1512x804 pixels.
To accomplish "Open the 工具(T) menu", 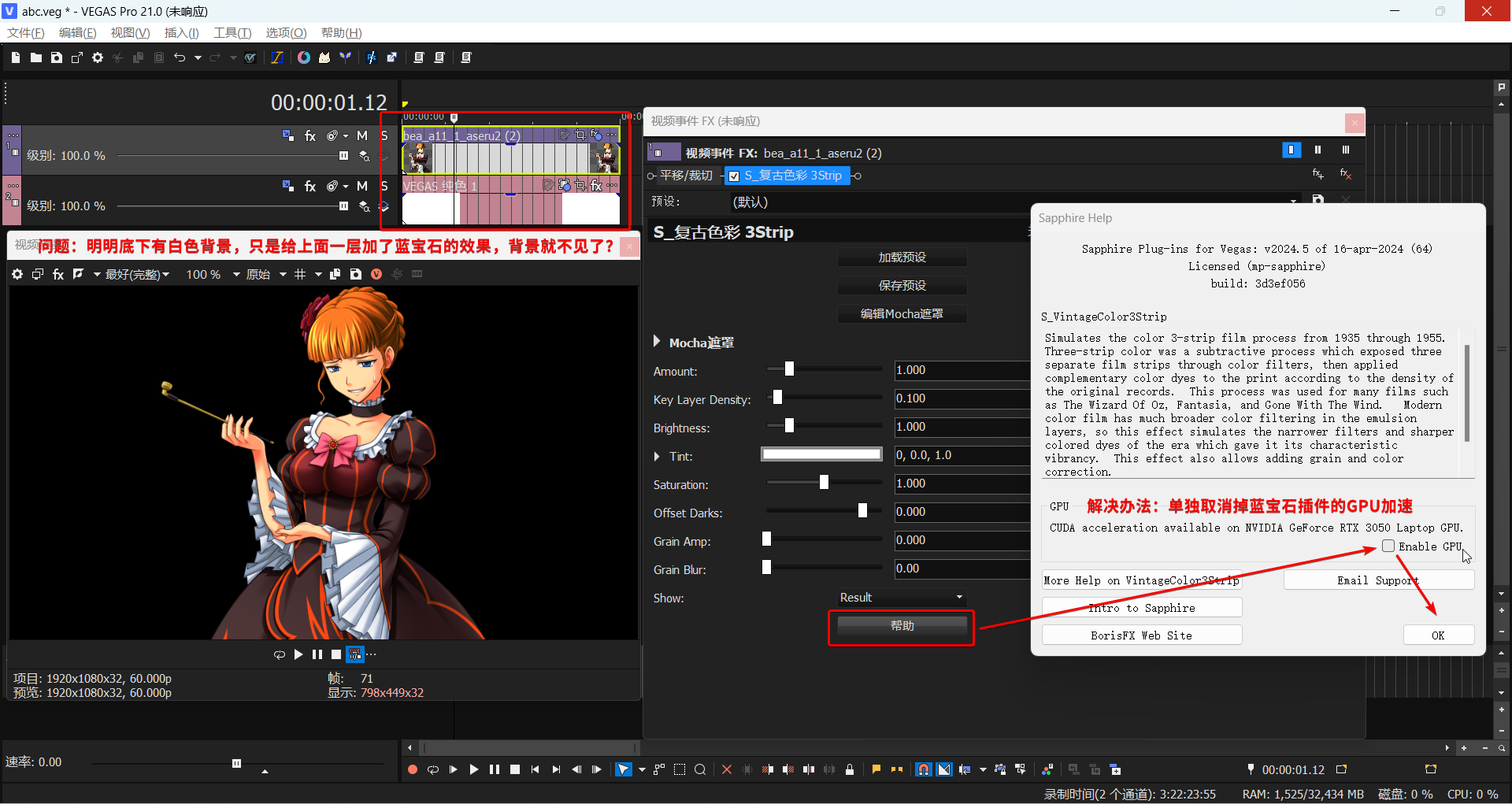I will (x=231, y=32).
